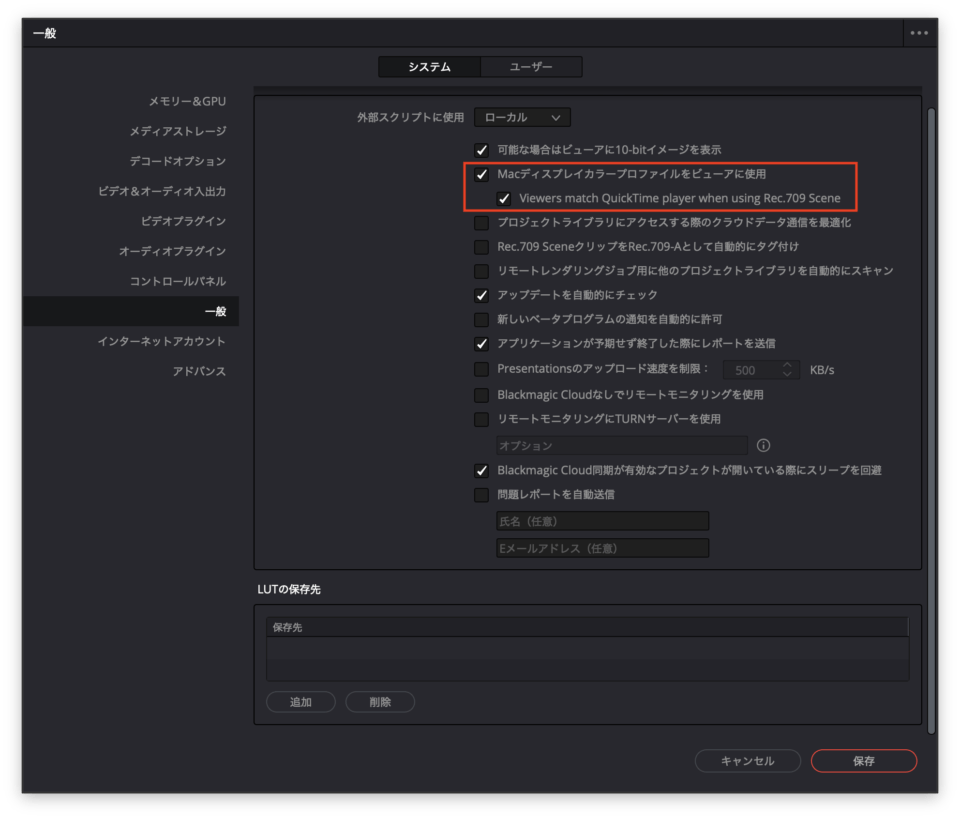
Task: Switch to the ユーザー tab
Action: [531, 67]
